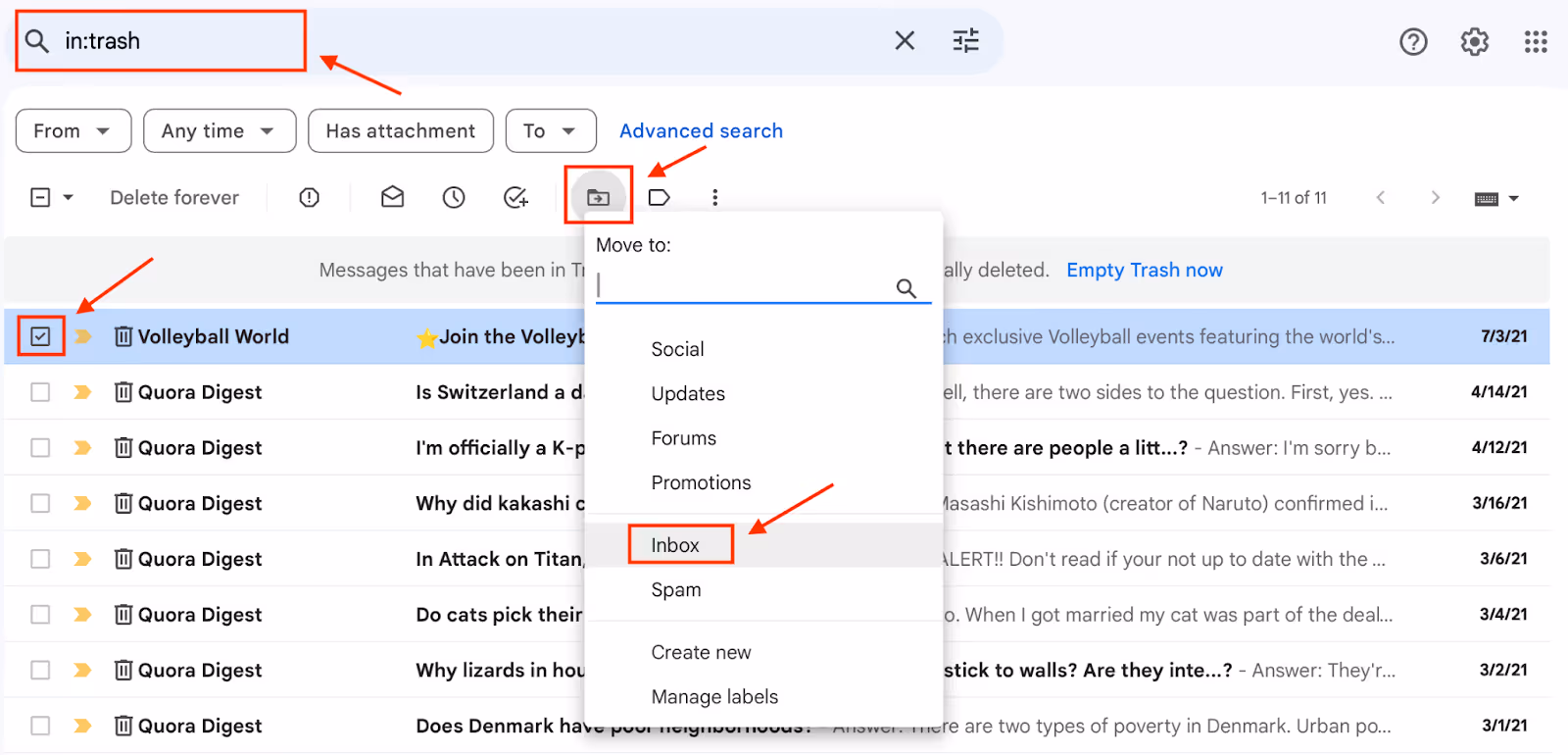Toggle importance marker for 3/1/21 Quora Digest
1568x755 pixels.
[83, 726]
